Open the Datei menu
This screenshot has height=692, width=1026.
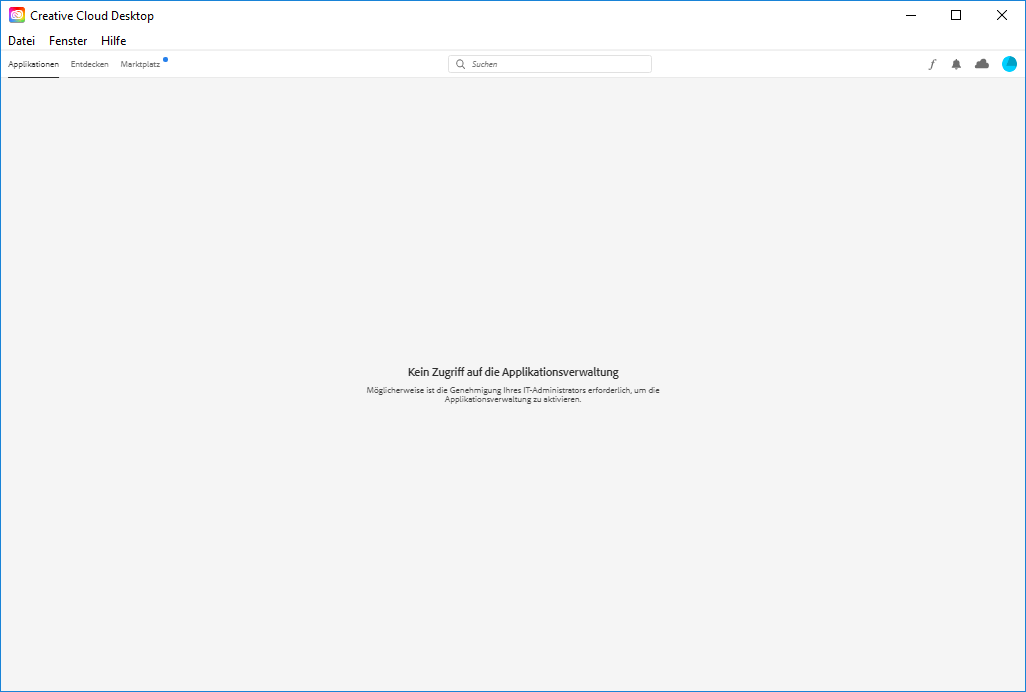tap(21, 40)
